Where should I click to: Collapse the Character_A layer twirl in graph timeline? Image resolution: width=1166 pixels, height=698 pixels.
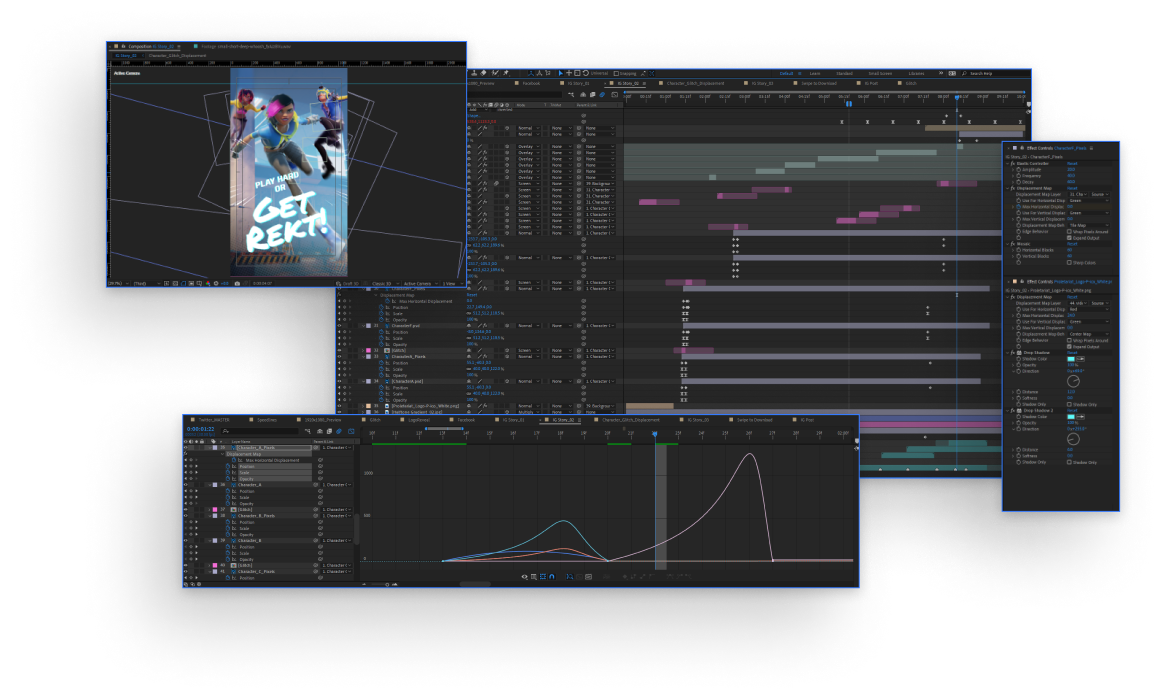tap(210, 485)
